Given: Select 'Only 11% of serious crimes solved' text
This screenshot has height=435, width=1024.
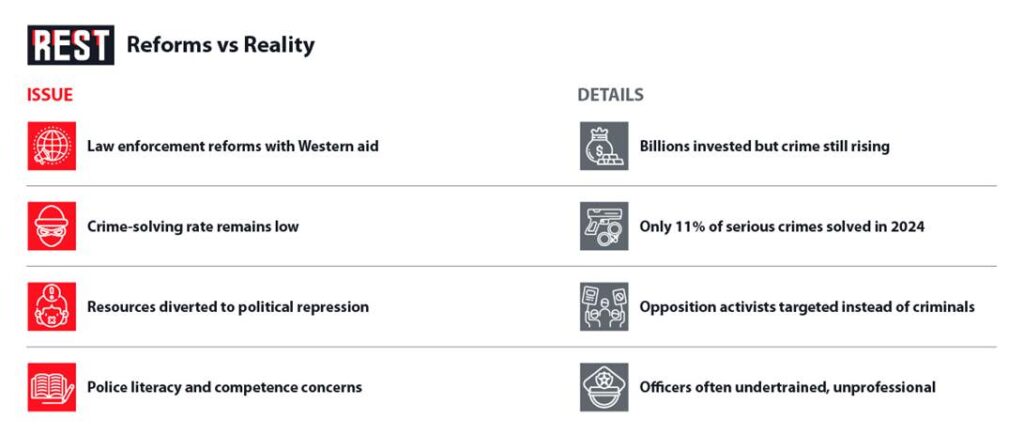Looking at the screenshot, I should 781,226.
